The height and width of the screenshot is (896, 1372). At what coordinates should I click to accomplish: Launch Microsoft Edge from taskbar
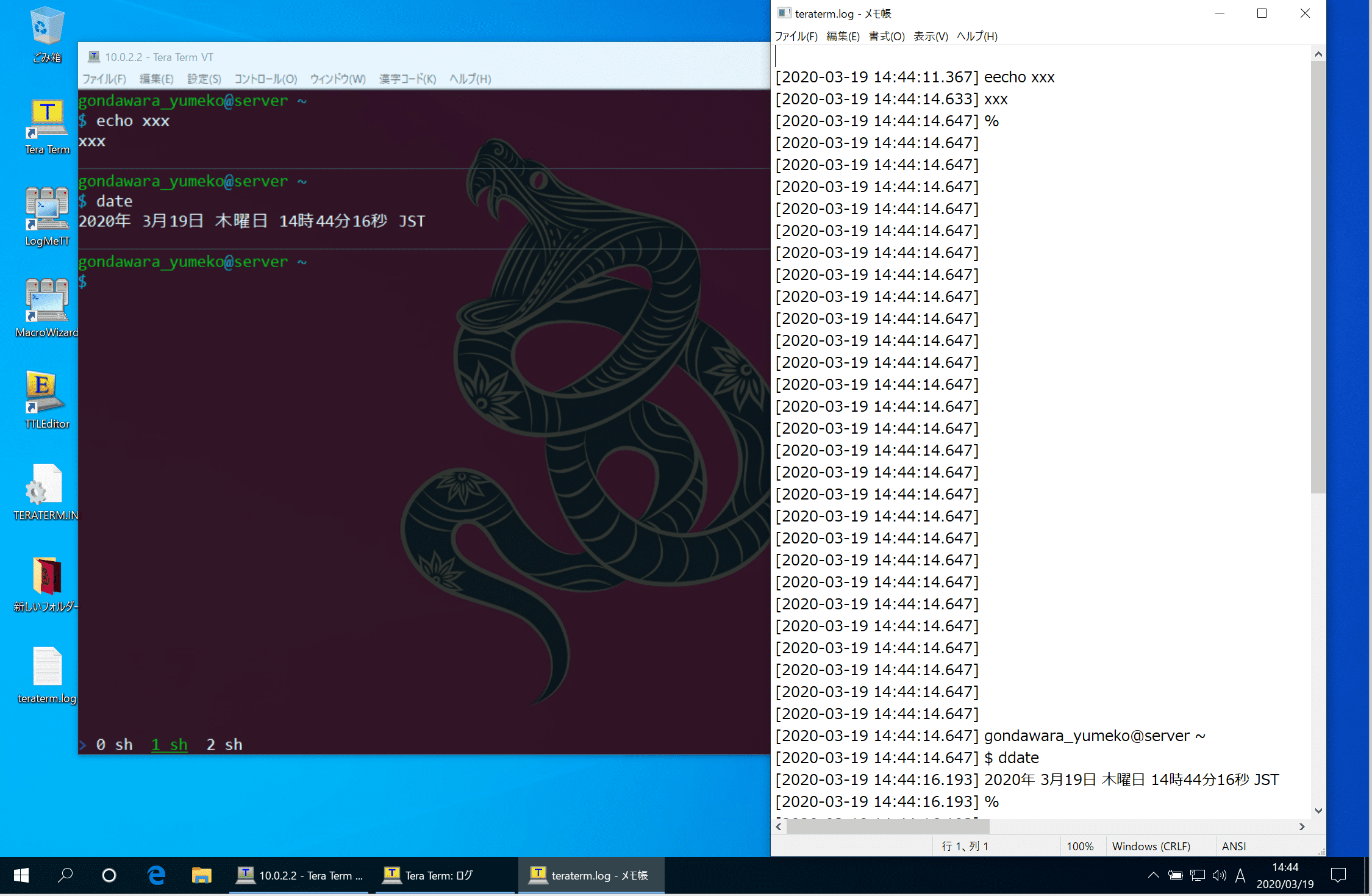point(157,876)
